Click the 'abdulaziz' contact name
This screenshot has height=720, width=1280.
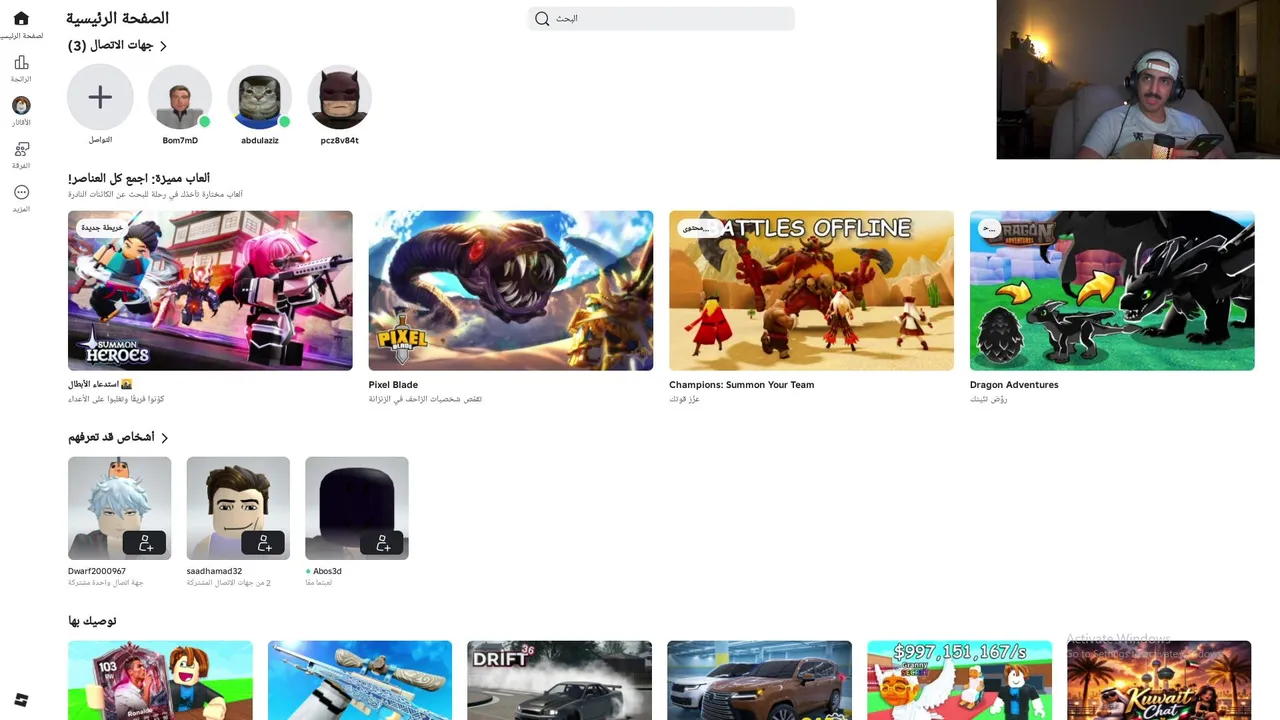(x=260, y=141)
